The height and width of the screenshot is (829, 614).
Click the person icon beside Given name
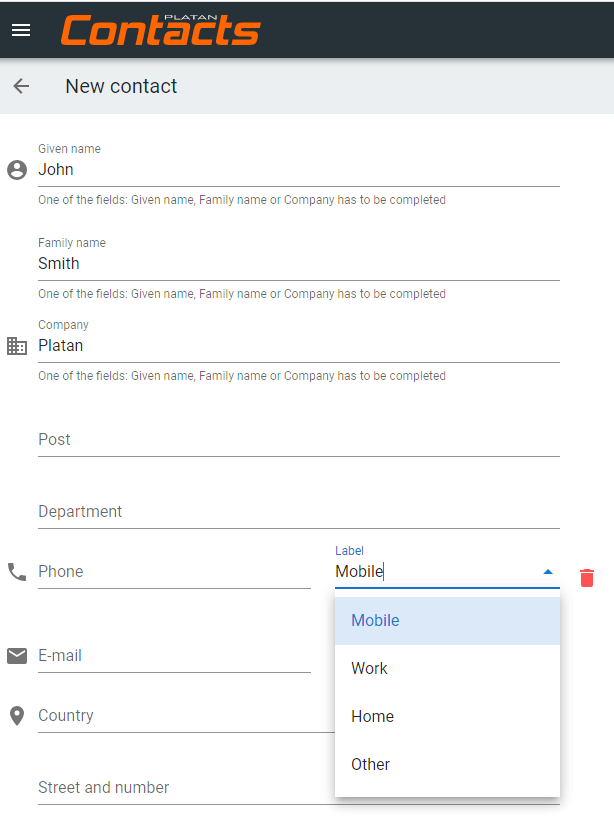(17, 170)
